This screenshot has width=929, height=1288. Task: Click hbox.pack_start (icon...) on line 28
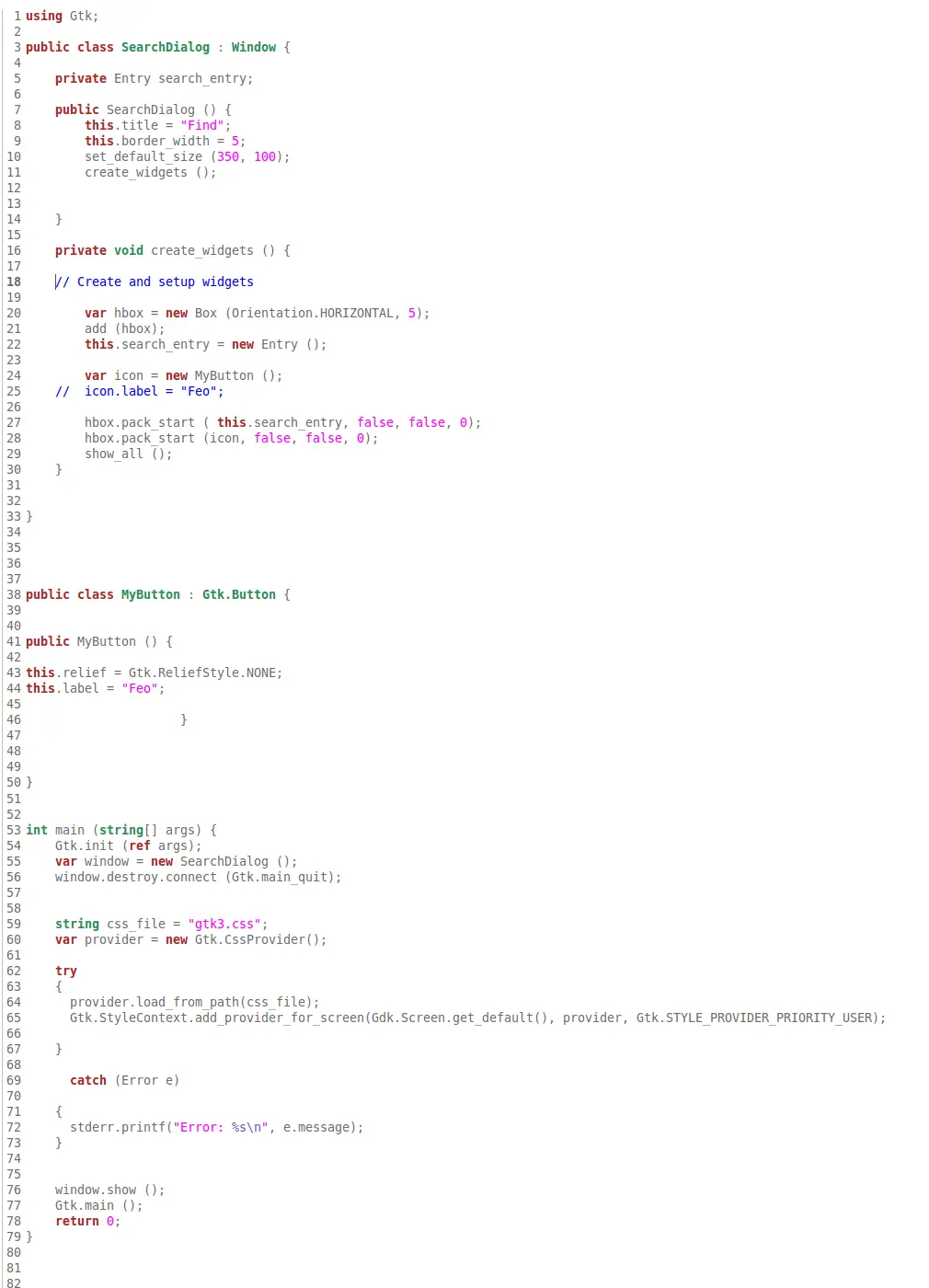(x=232, y=438)
